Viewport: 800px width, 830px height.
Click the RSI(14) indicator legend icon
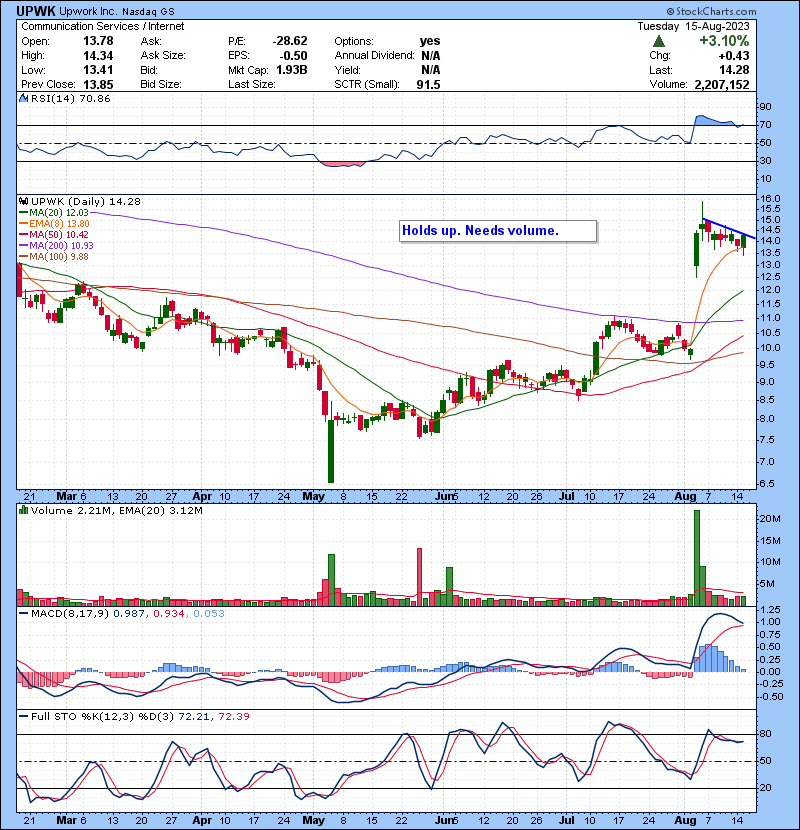pos(23,98)
